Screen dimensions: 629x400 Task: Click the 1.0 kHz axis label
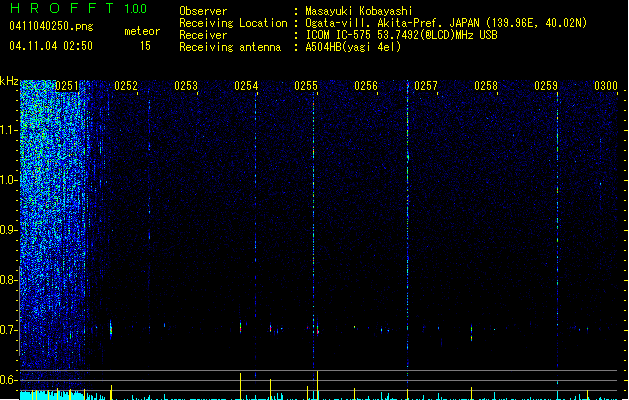pos(9,180)
